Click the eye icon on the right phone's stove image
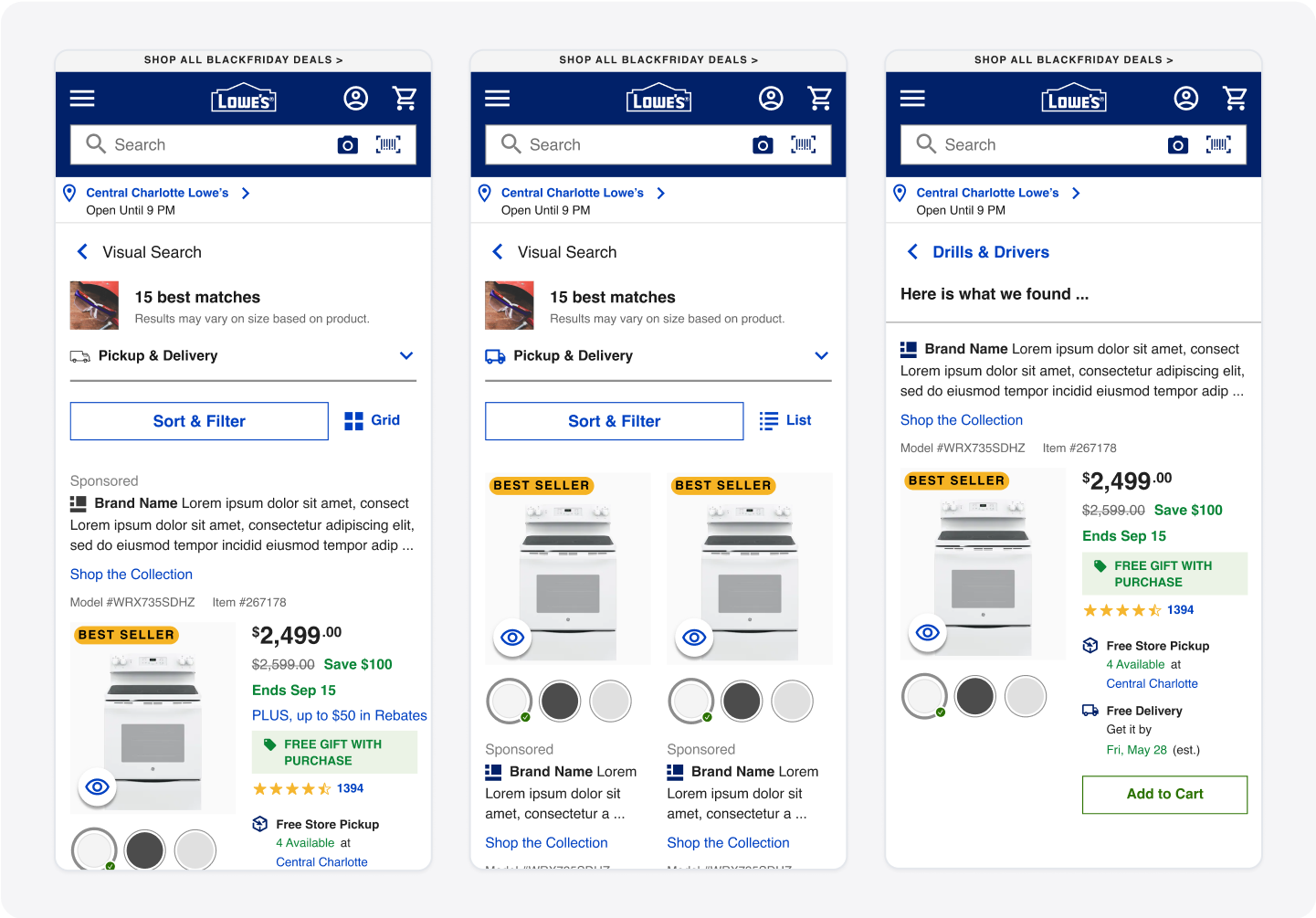 (927, 632)
